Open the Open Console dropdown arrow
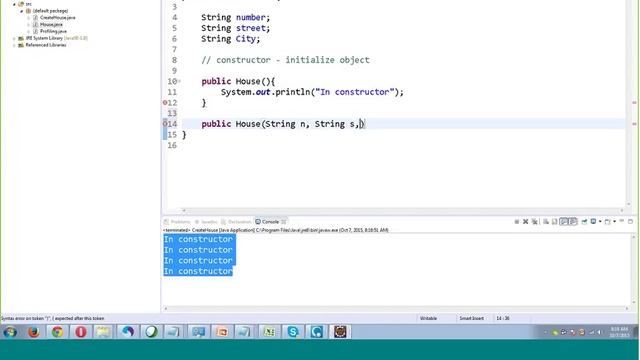Image resolution: width=640 pixels, height=360 pixels. tap(614, 222)
